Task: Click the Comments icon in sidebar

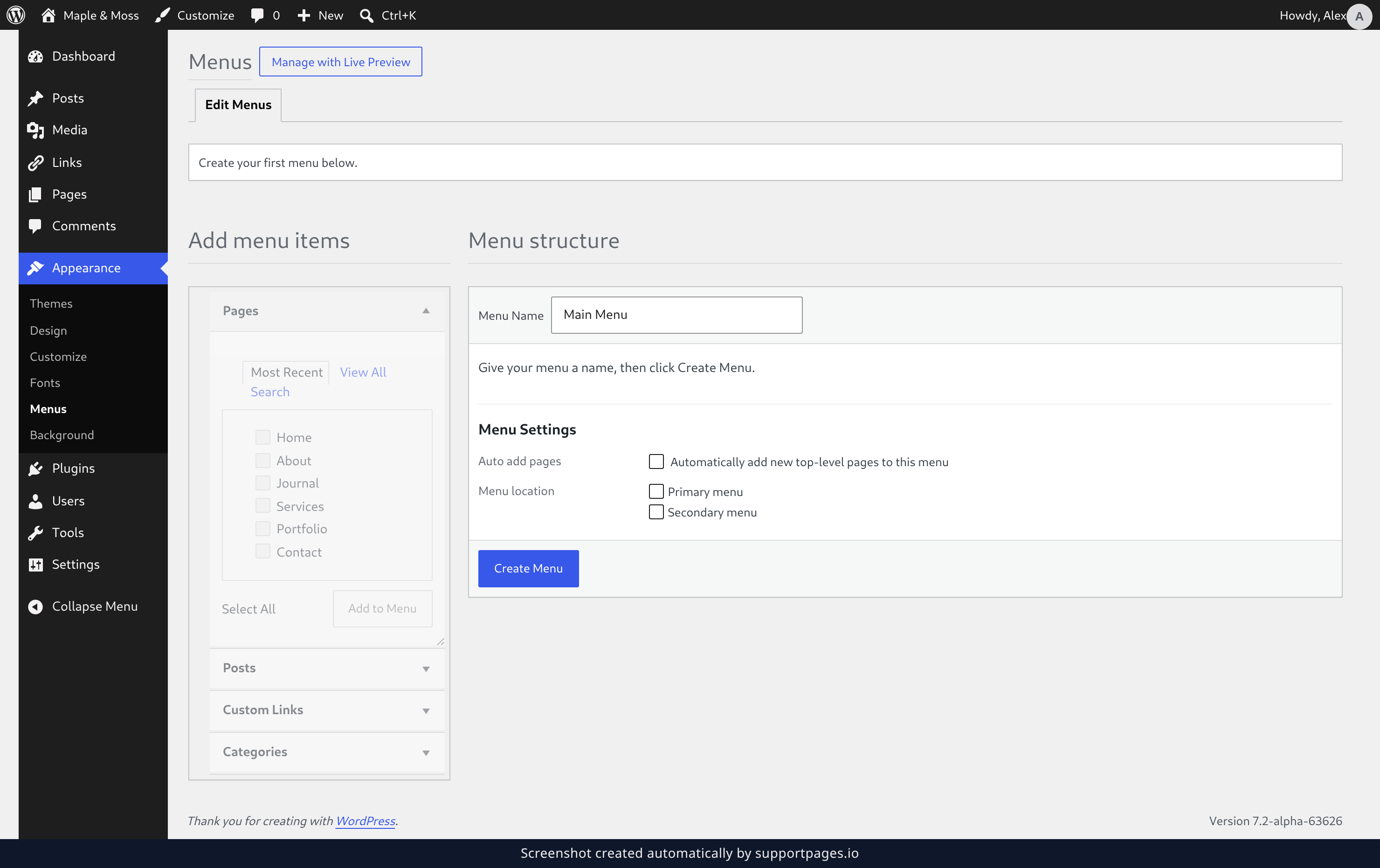Action: pos(35,226)
